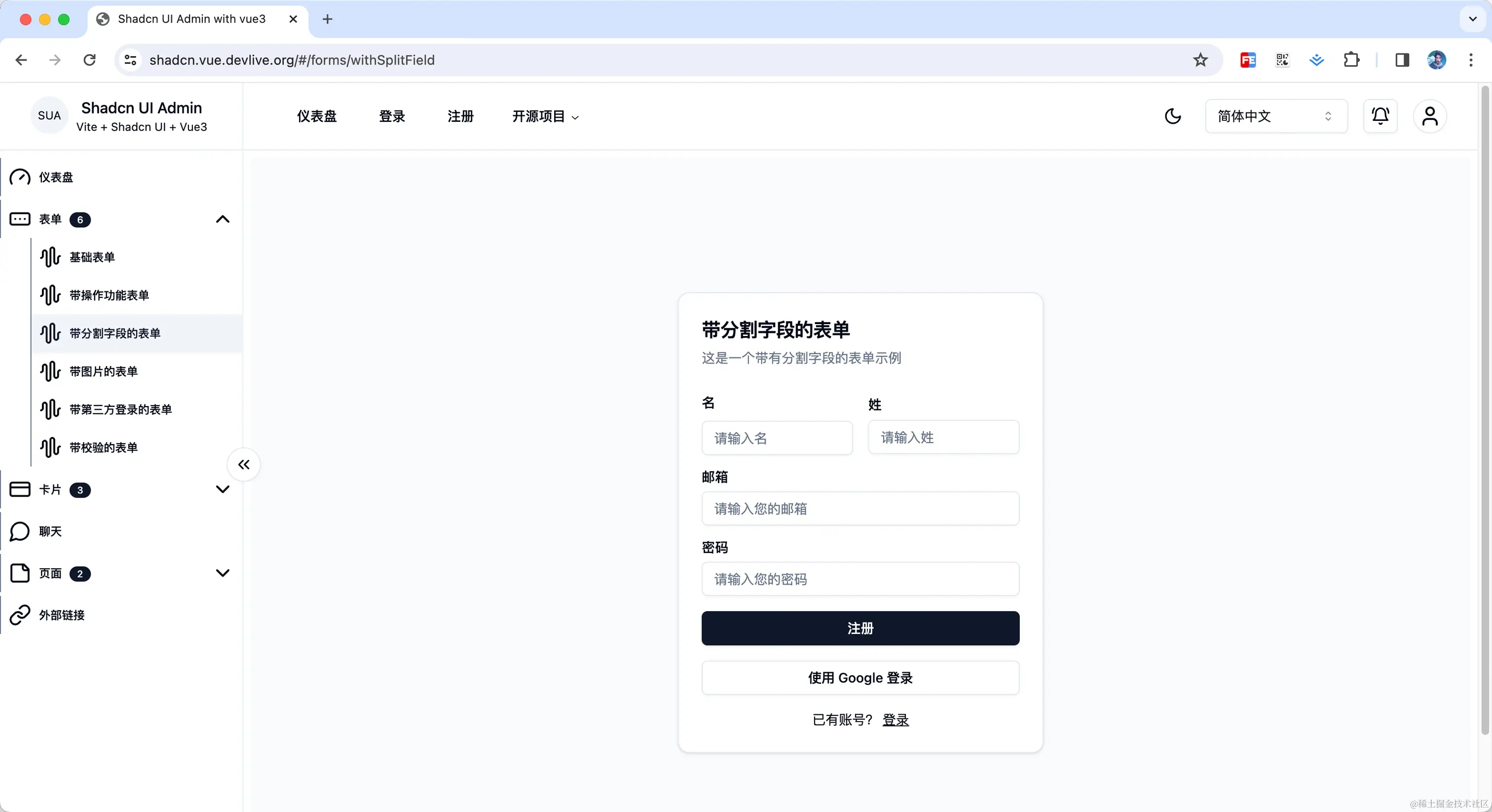Image resolution: width=1492 pixels, height=812 pixels.
Task: Click the bookmark star icon
Action: click(1200, 60)
